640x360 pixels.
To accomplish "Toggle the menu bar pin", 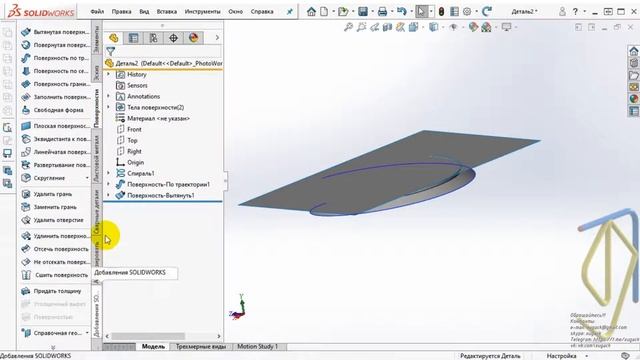I will click(x=289, y=11).
